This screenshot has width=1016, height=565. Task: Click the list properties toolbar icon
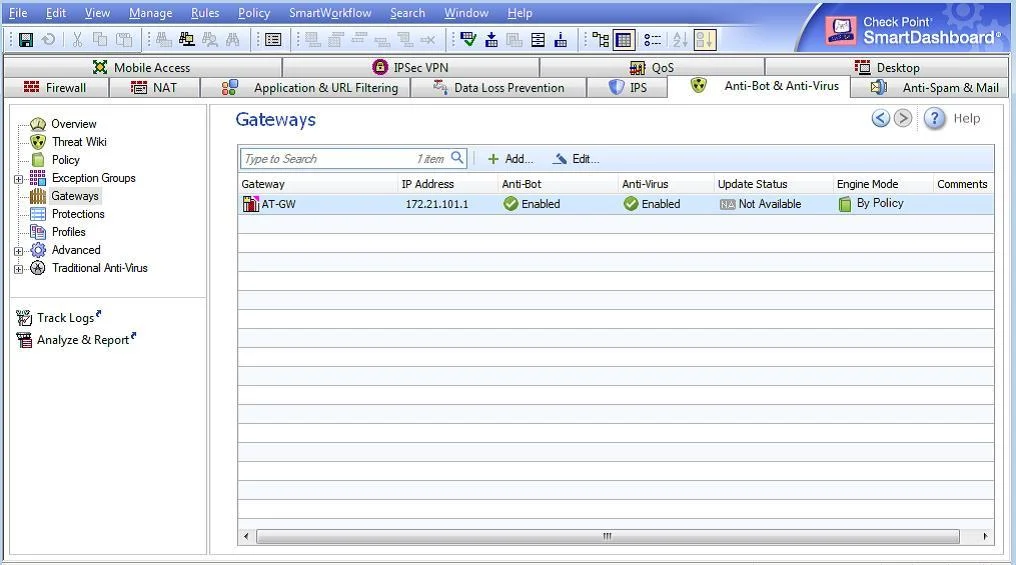[x=273, y=40]
